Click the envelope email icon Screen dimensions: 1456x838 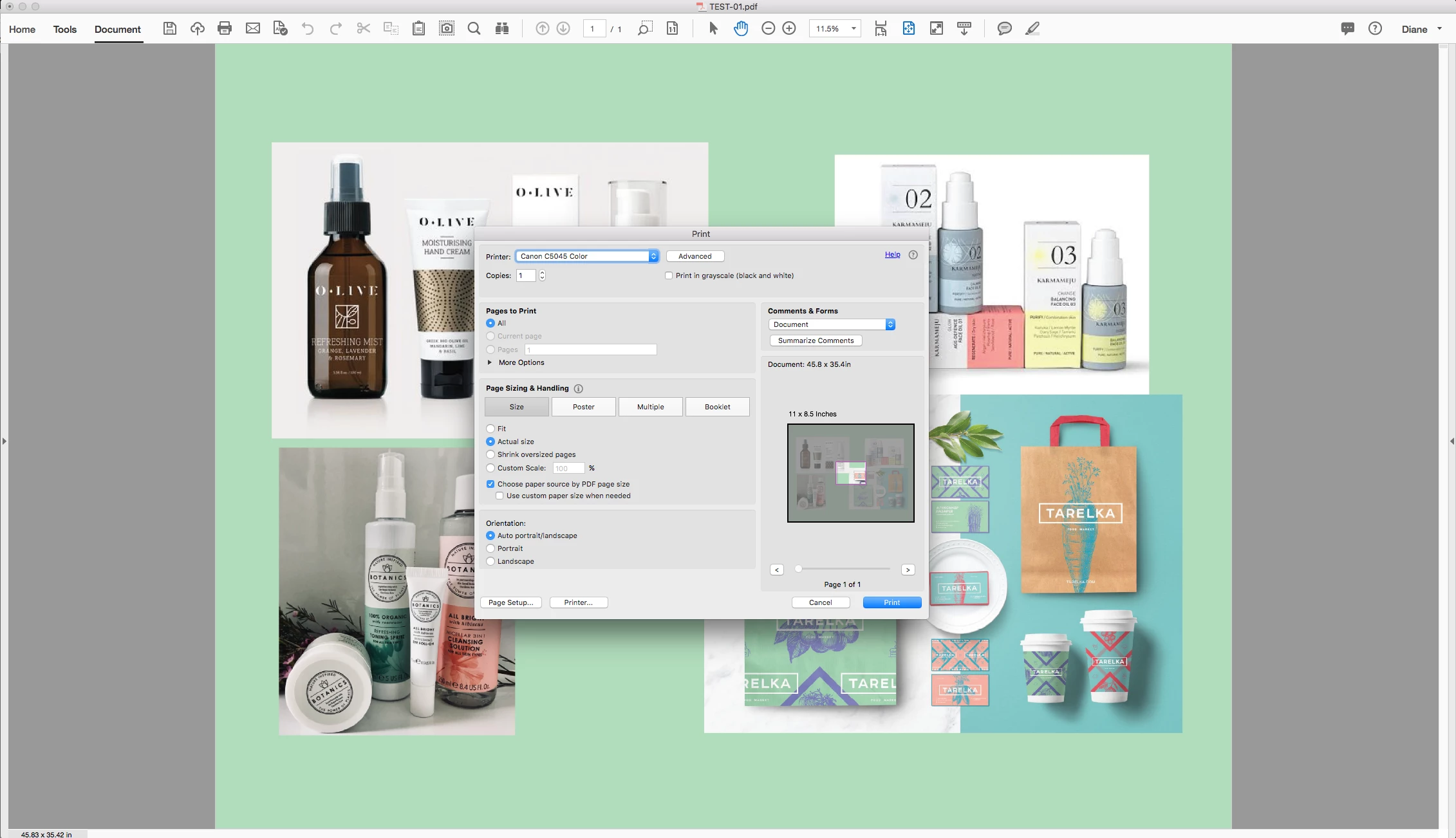(x=253, y=28)
